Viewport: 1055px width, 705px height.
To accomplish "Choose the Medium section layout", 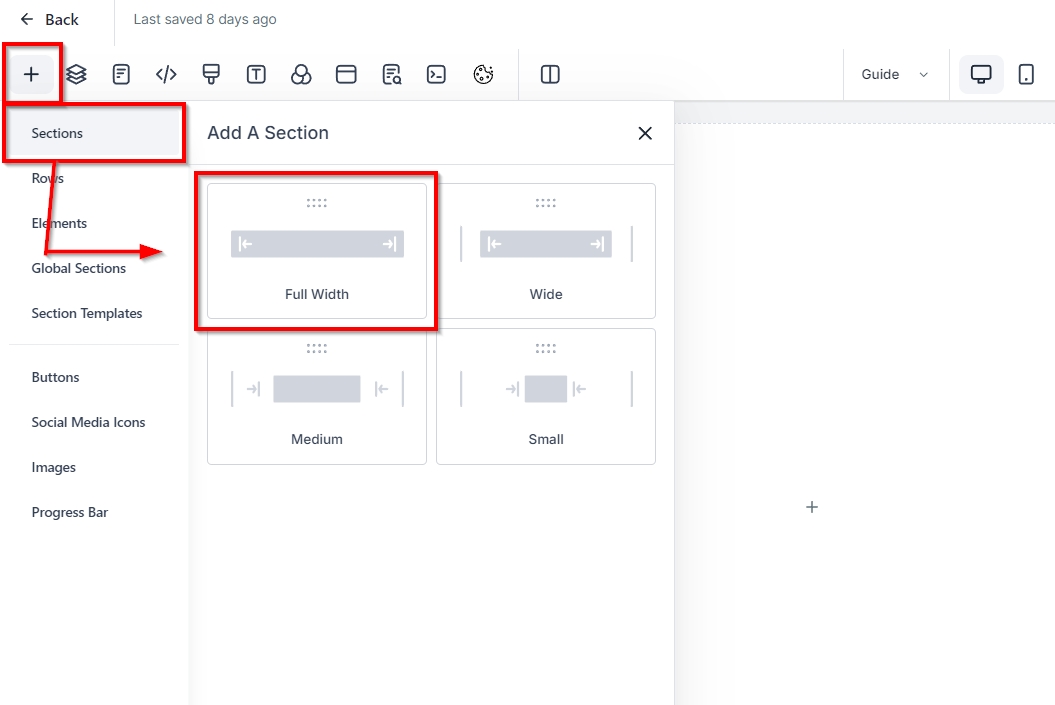I will pos(317,396).
